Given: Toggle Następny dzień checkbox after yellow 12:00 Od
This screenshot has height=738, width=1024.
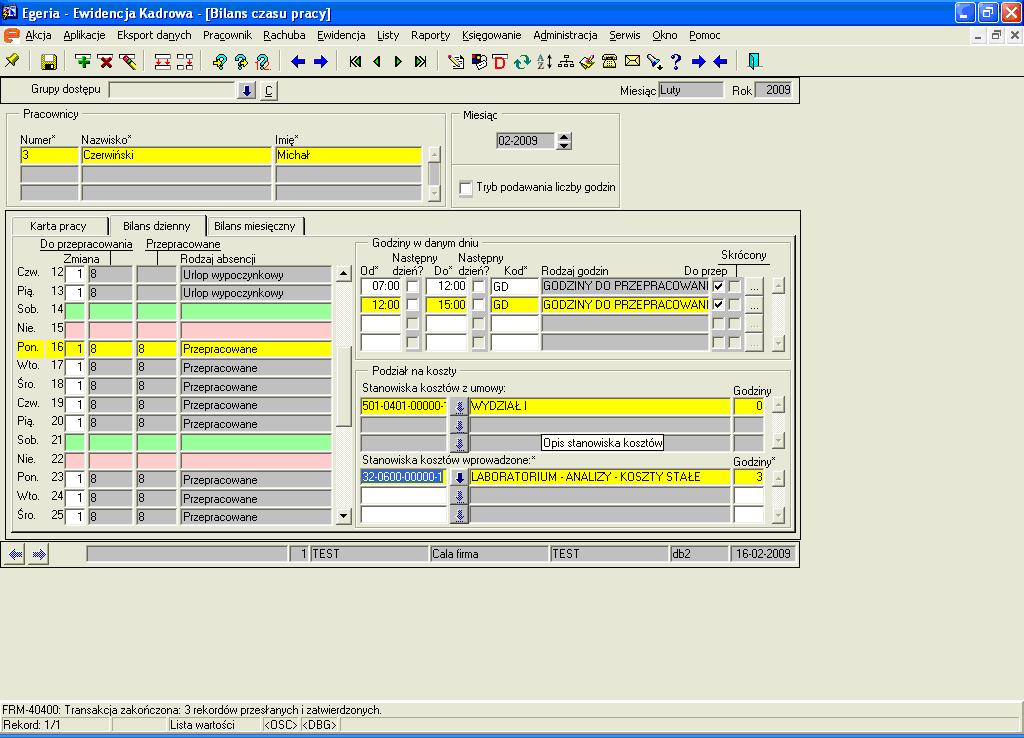Looking at the screenshot, I should point(413,304).
